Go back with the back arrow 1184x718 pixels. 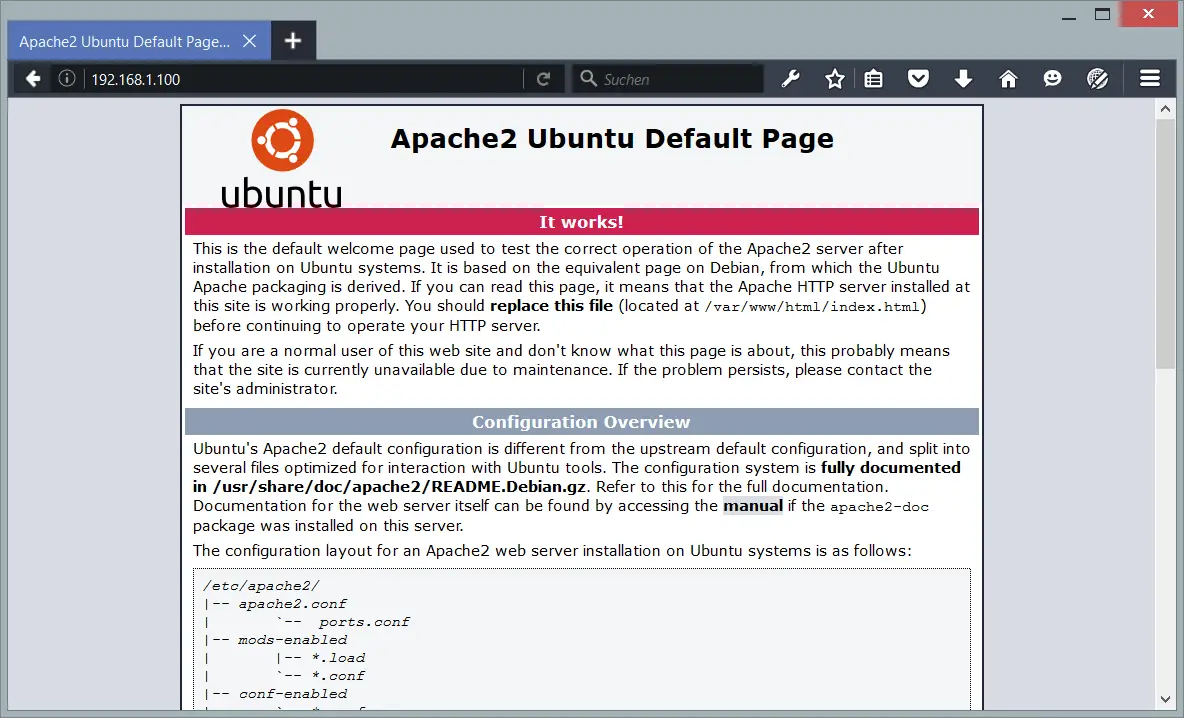click(x=32, y=79)
